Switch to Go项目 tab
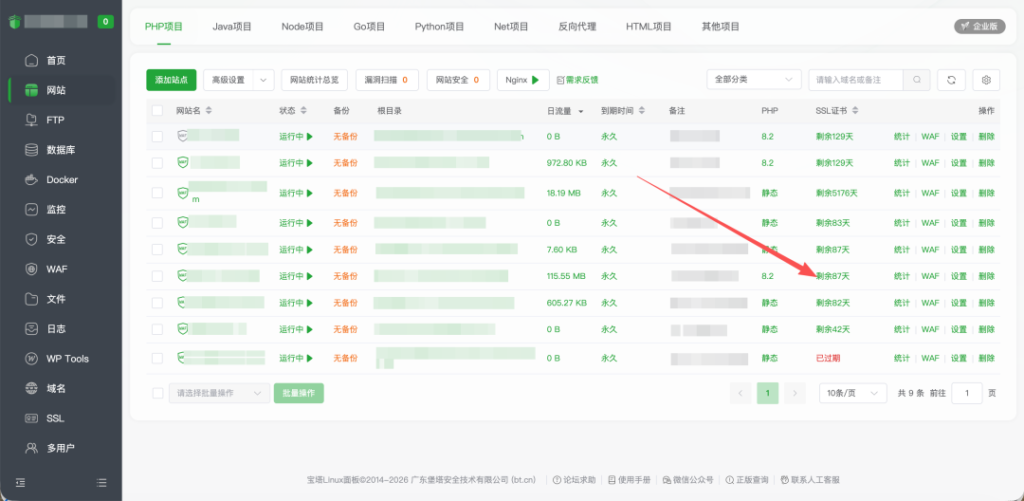Screen dimensions: 1024x501 point(369,27)
